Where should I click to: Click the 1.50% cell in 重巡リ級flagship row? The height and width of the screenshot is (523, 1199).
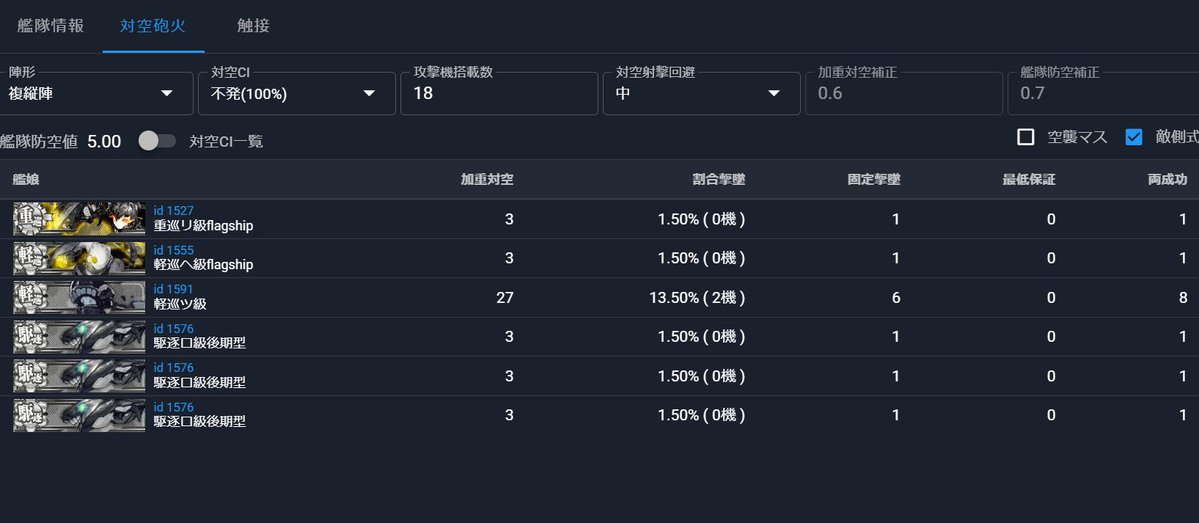[700, 219]
